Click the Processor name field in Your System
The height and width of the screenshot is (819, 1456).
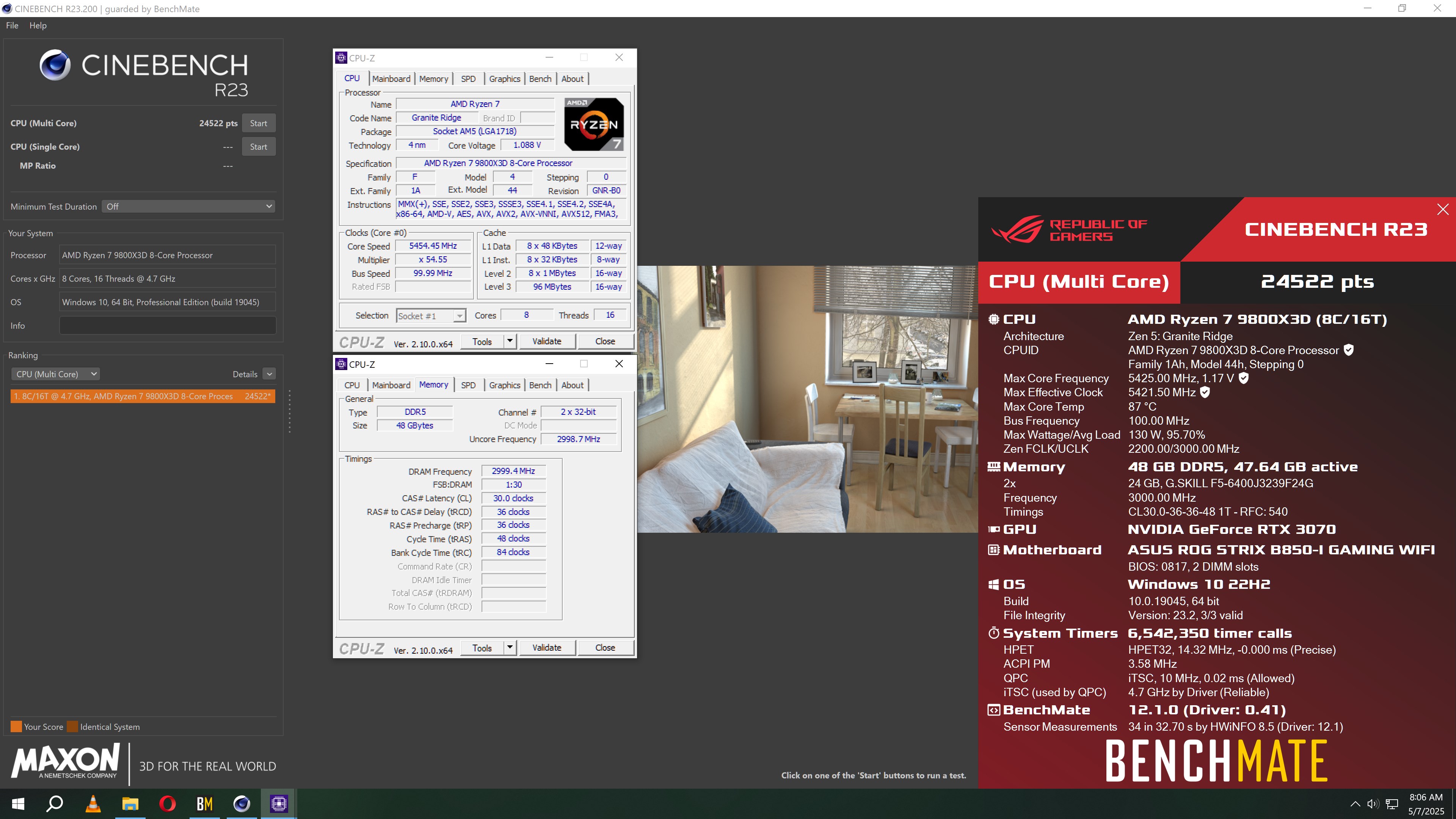[168, 255]
